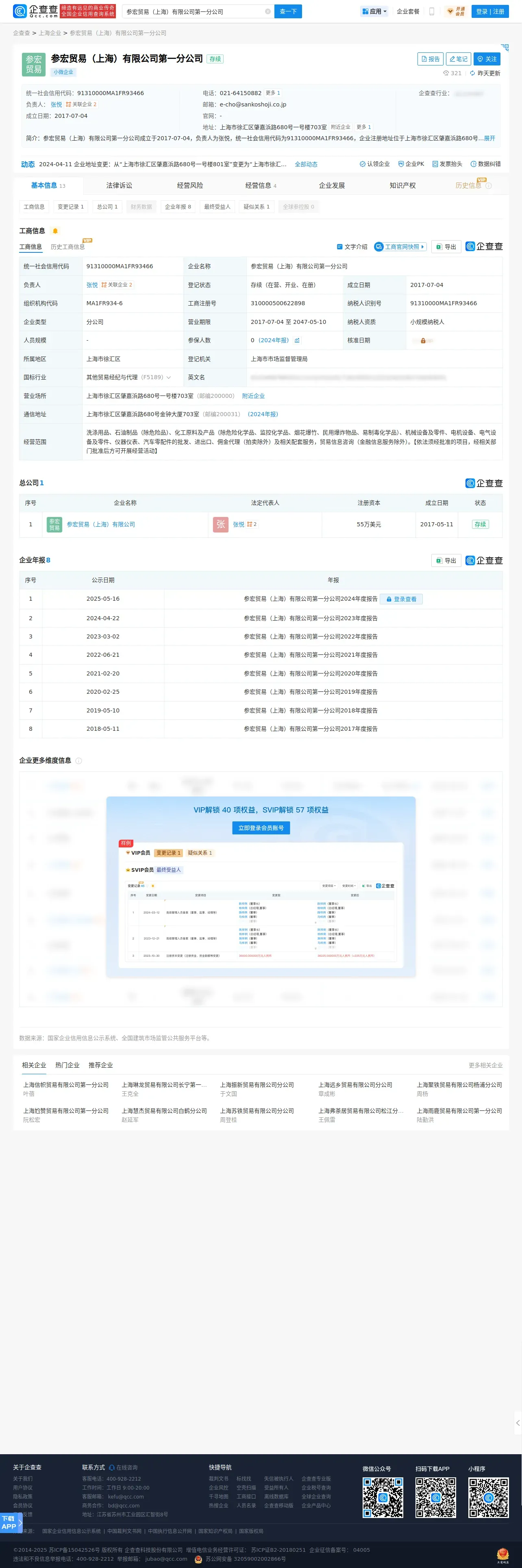This screenshot has width=522, height=1568.
Task: Open 全部动态 link
Action: pos(306,164)
